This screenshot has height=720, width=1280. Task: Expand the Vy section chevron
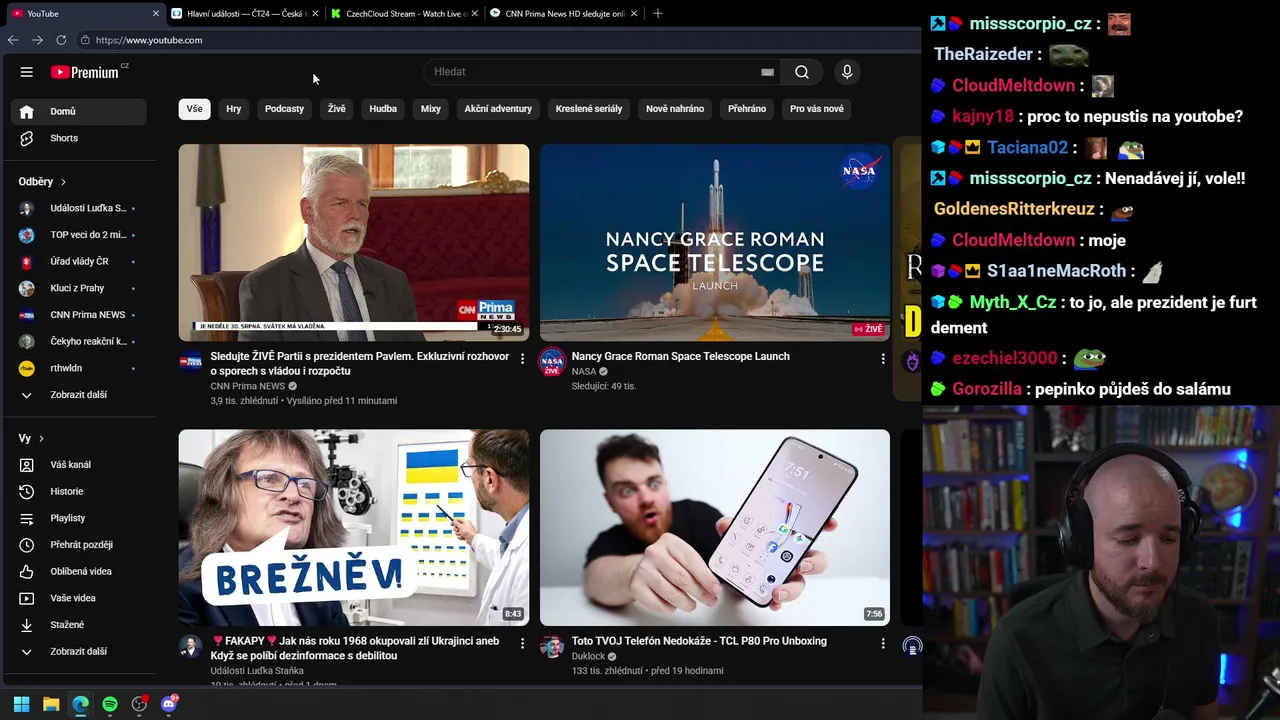pos(41,439)
